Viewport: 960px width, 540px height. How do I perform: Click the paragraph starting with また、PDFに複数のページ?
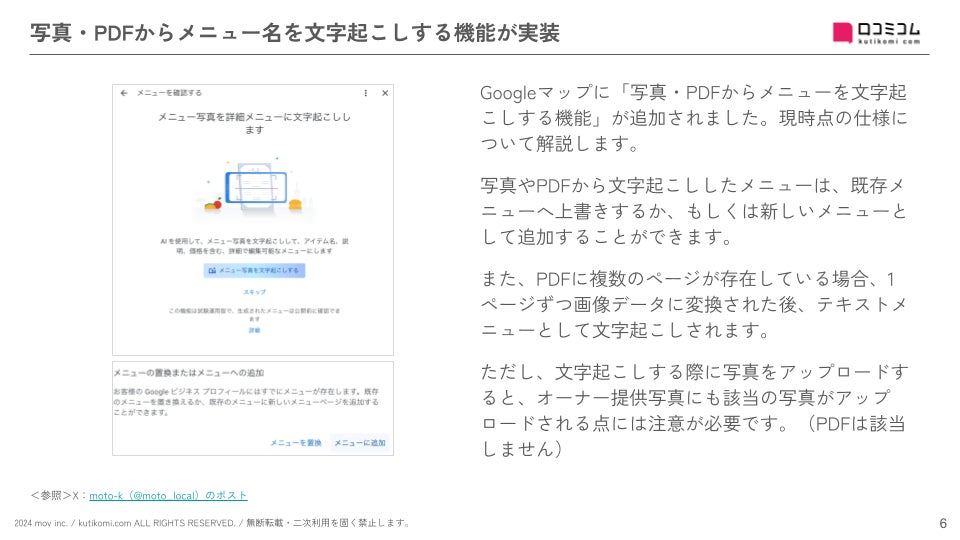(x=693, y=304)
